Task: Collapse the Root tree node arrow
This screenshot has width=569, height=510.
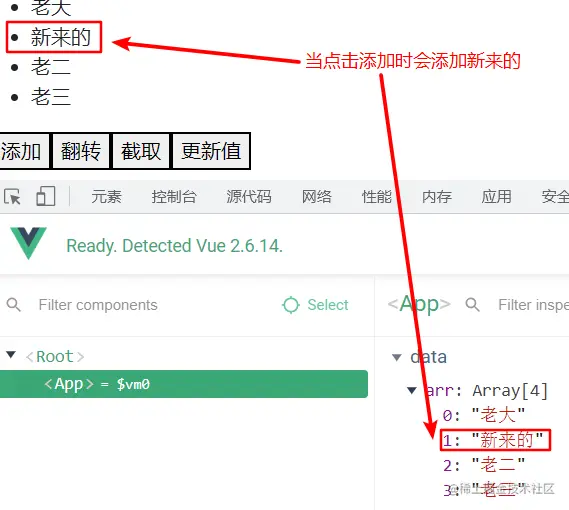Action: click(11, 354)
